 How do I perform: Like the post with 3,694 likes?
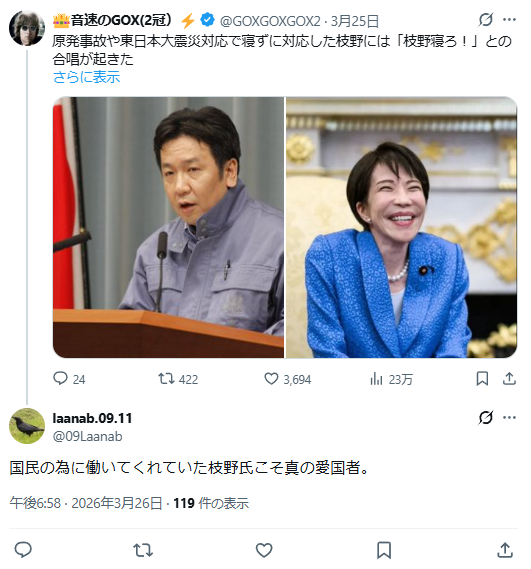(x=287, y=379)
